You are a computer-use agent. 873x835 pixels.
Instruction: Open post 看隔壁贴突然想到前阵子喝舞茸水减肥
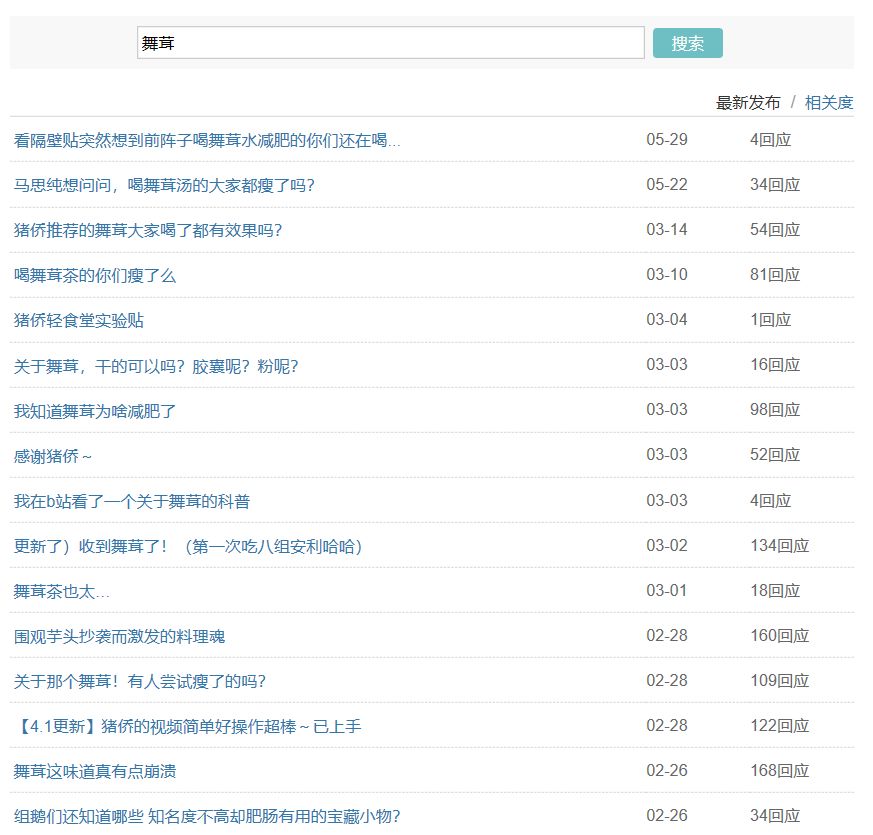coord(207,140)
